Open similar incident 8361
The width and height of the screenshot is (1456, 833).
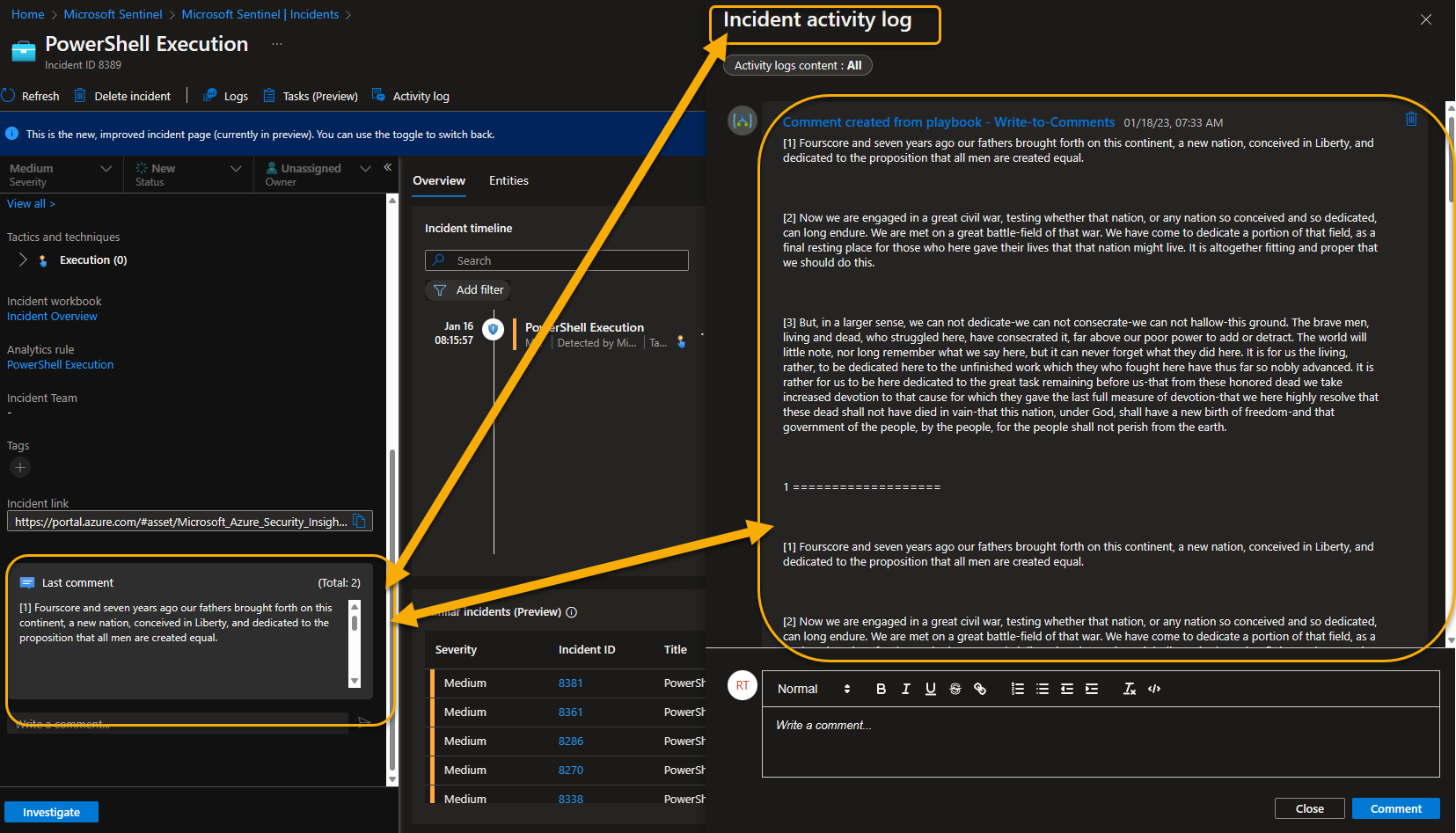571,712
